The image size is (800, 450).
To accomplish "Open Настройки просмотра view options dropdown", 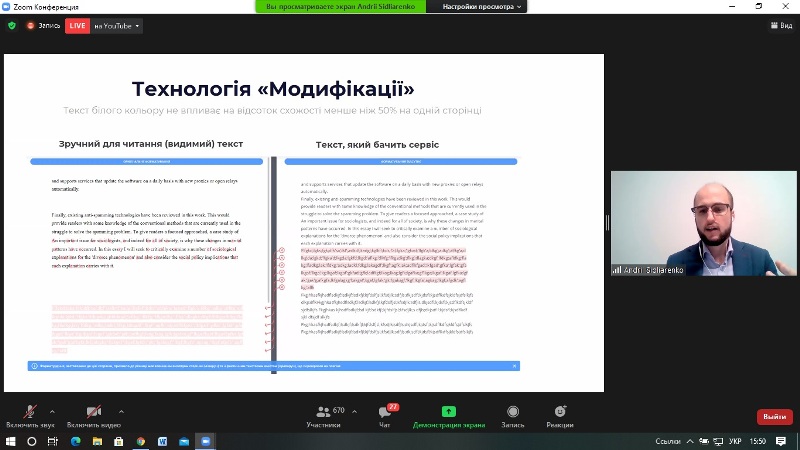I will click(481, 7).
